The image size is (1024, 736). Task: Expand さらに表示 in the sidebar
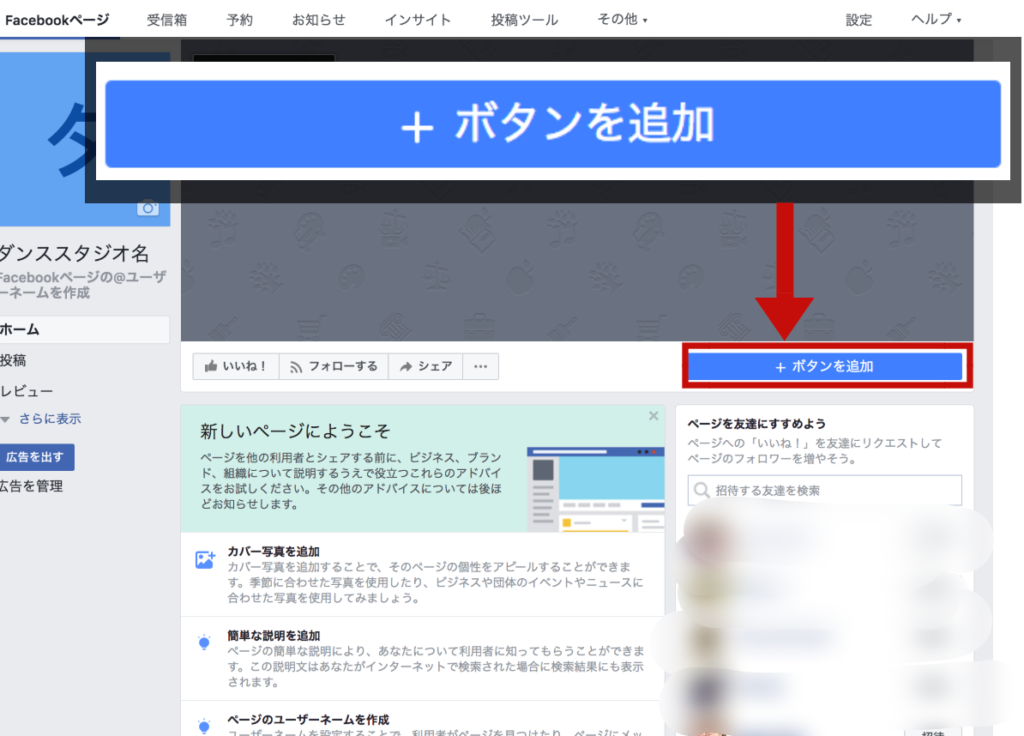pos(42,419)
